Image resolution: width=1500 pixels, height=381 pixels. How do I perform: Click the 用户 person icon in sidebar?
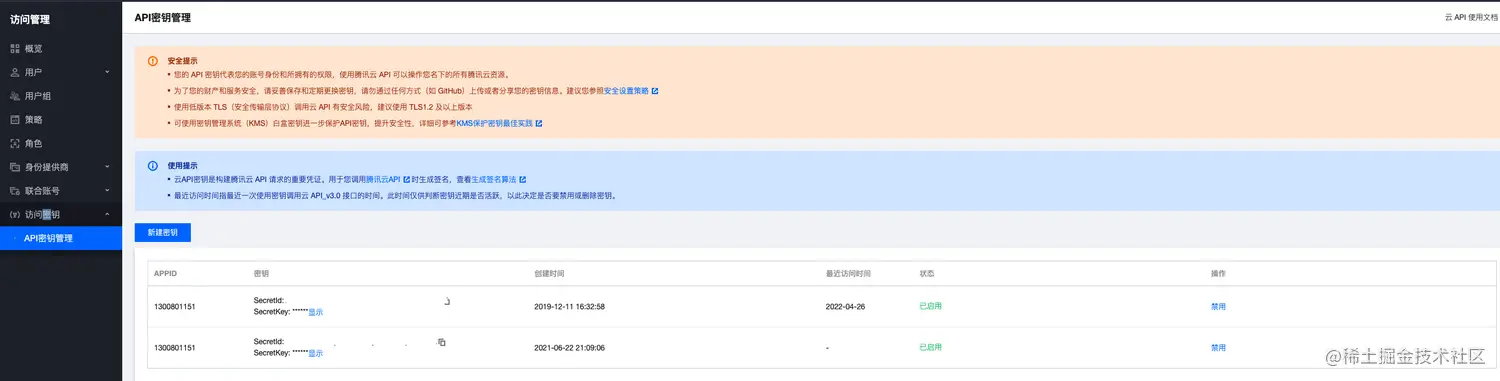click(14, 72)
